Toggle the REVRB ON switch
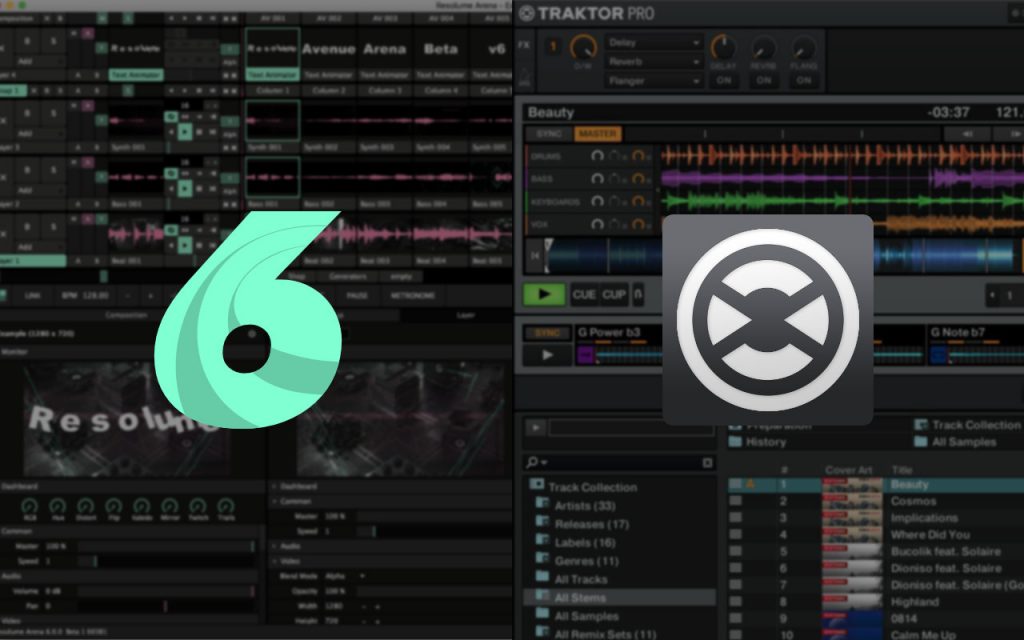 tap(763, 82)
